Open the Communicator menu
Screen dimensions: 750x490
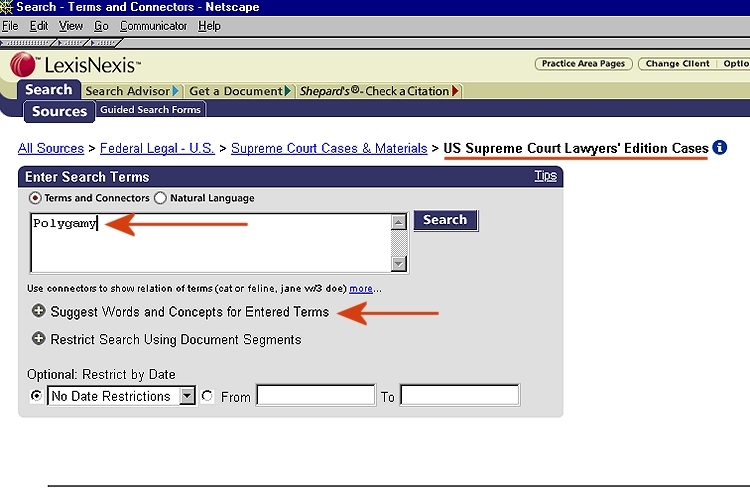[153, 26]
